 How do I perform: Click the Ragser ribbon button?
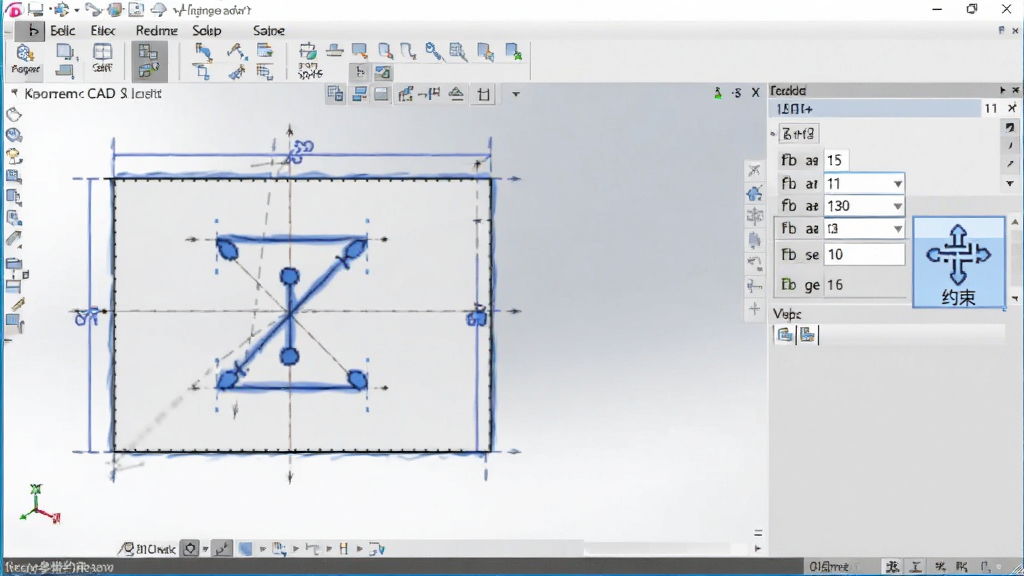click(x=25, y=59)
